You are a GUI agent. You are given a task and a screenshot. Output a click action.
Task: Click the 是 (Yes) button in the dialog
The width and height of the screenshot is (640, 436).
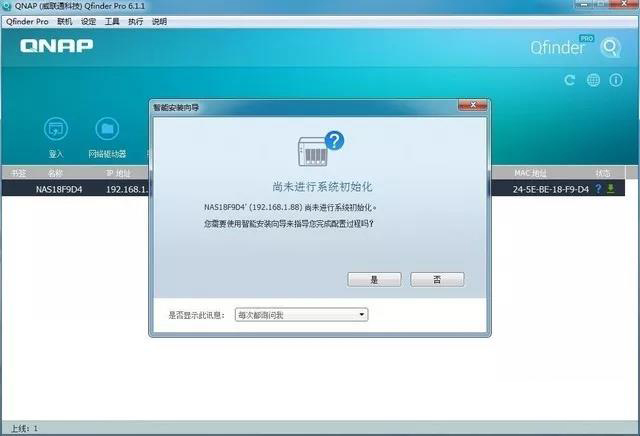point(374,280)
